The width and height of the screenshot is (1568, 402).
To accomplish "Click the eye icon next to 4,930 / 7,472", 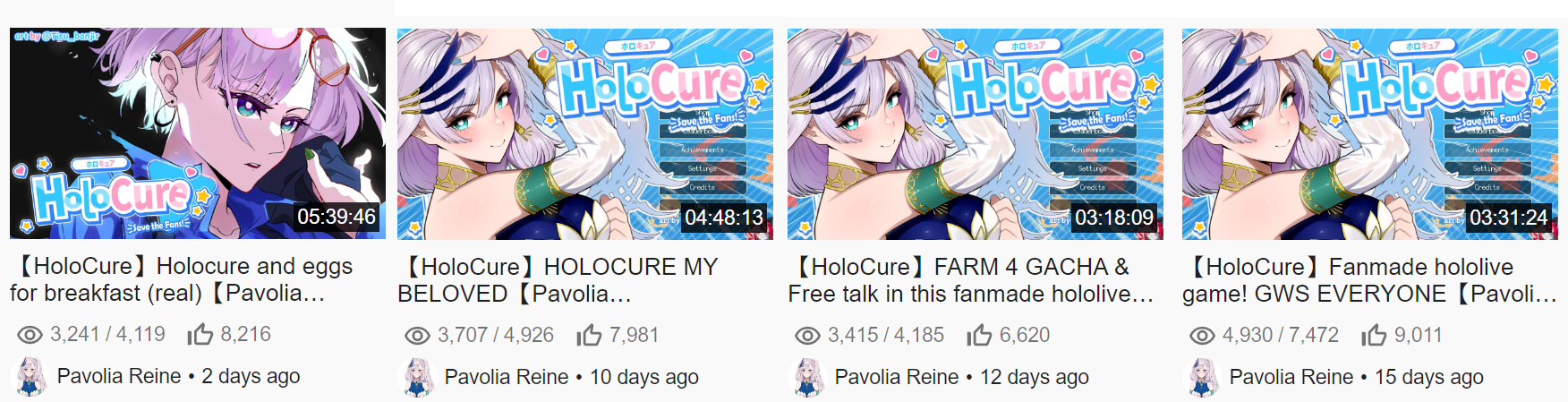I will click(x=1202, y=336).
